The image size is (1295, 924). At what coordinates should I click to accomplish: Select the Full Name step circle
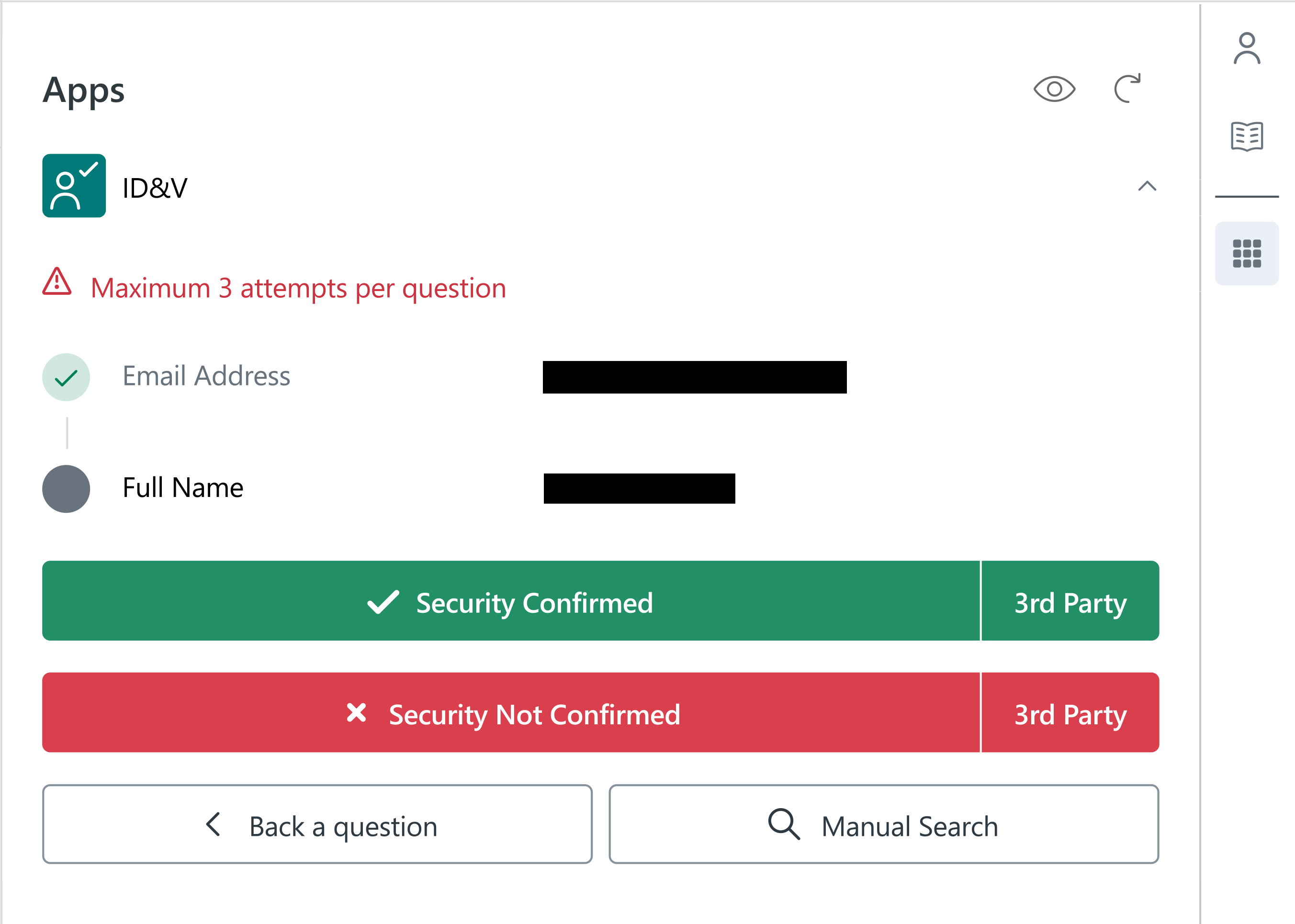point(66,489)
